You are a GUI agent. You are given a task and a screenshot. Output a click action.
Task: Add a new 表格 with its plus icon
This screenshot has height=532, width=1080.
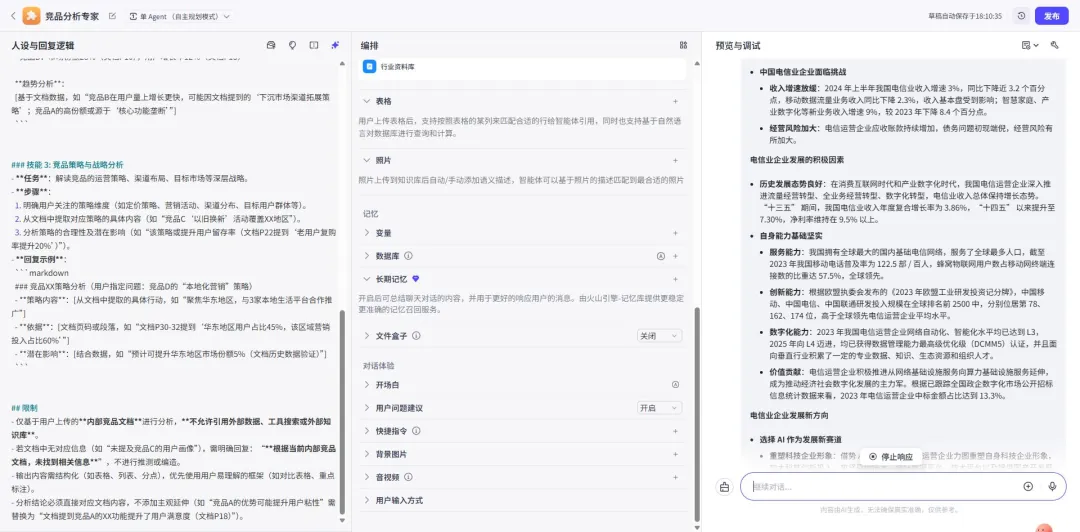click(675, 101)
